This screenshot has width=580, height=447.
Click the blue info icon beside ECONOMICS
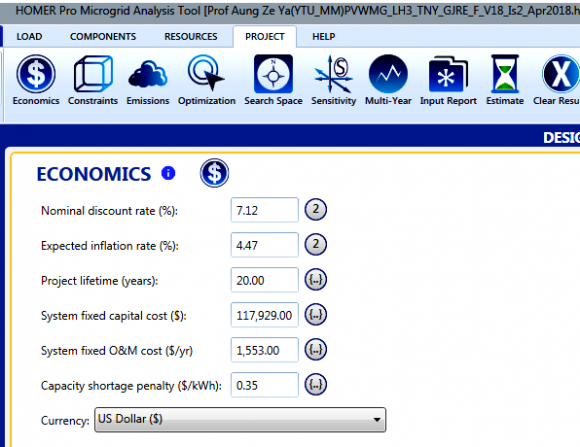coord(168,173)
